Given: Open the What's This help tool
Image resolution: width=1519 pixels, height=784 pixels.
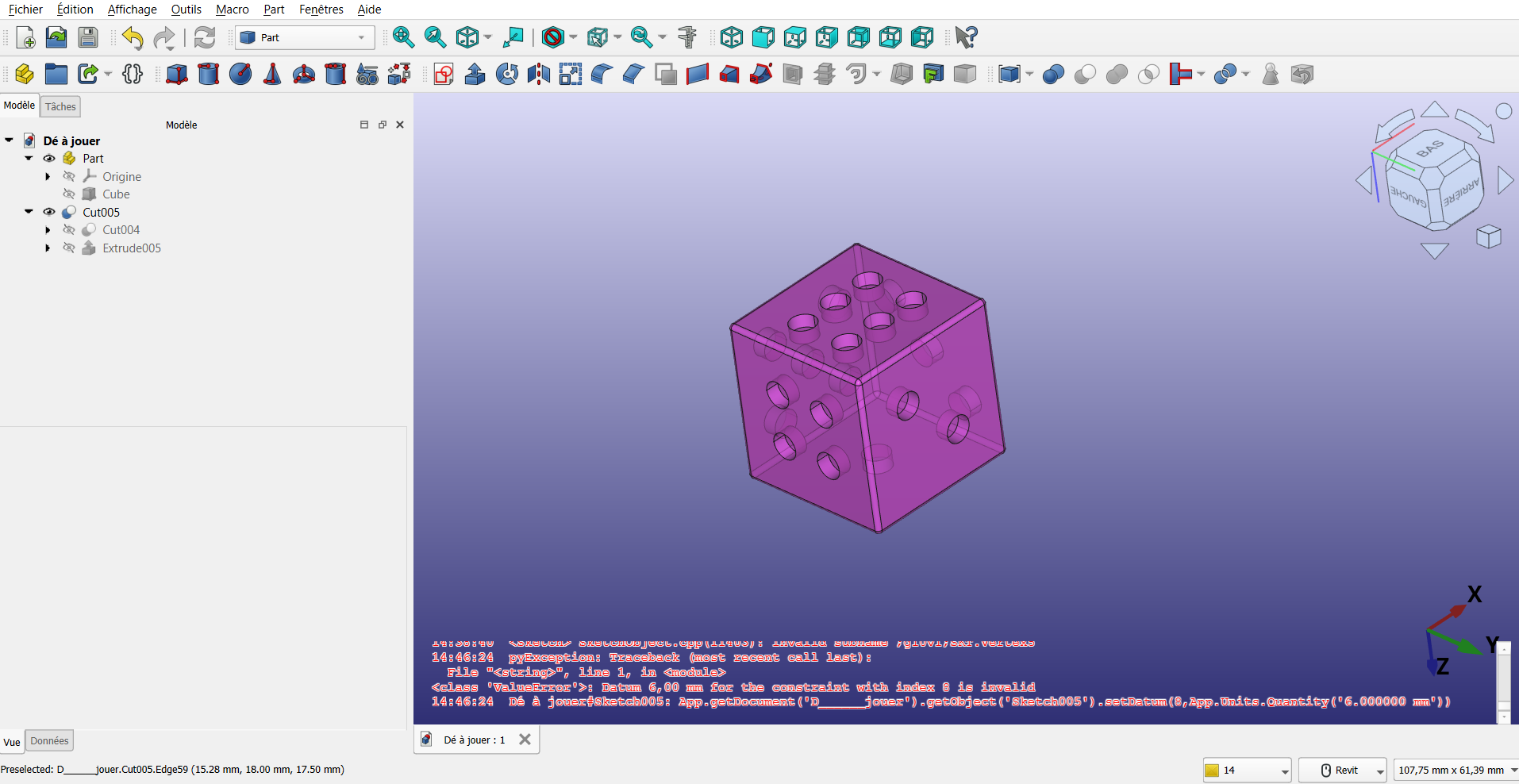Looking at the screenshot, I should point(966,37).
